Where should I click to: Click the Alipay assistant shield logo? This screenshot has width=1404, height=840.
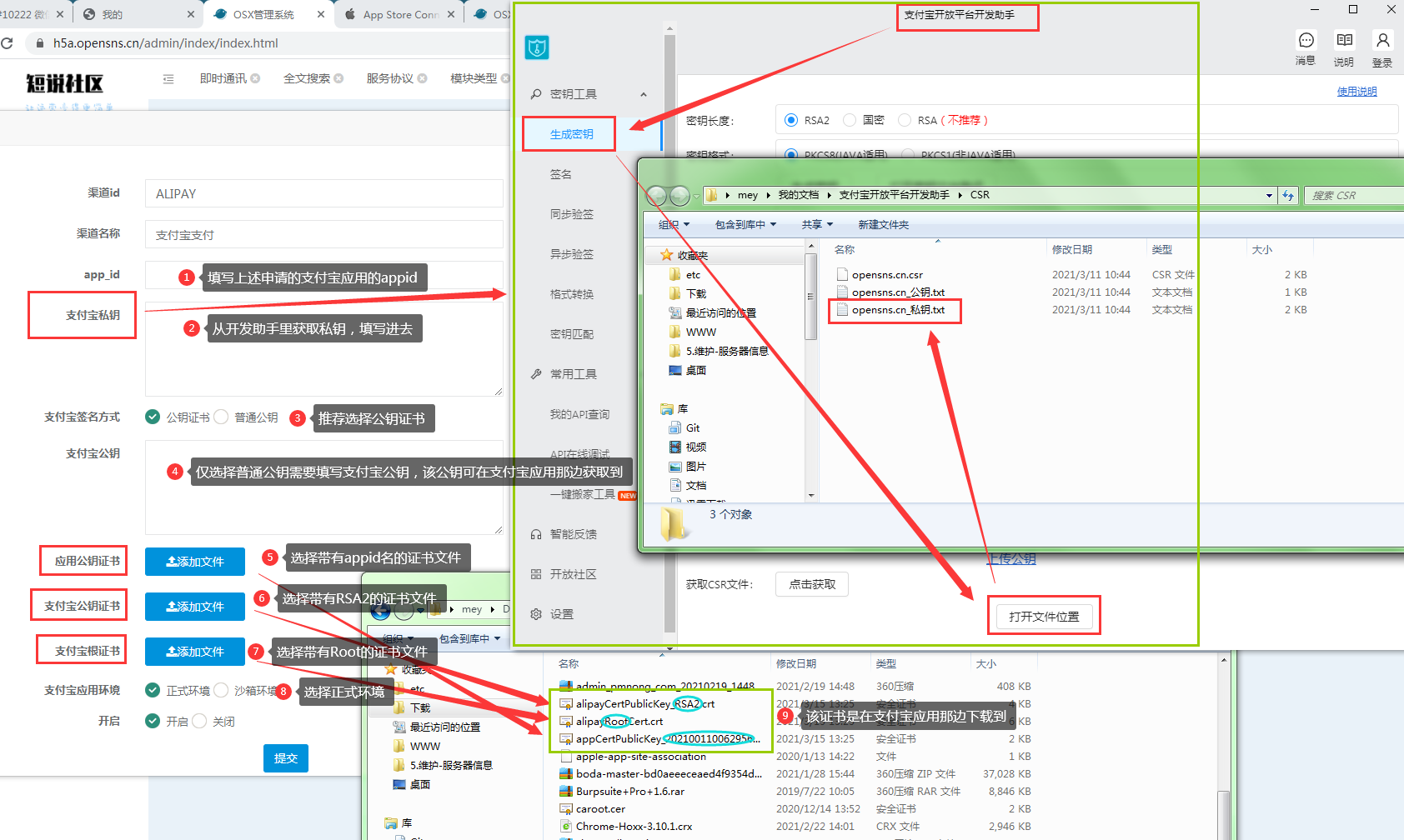click(537, 47)
